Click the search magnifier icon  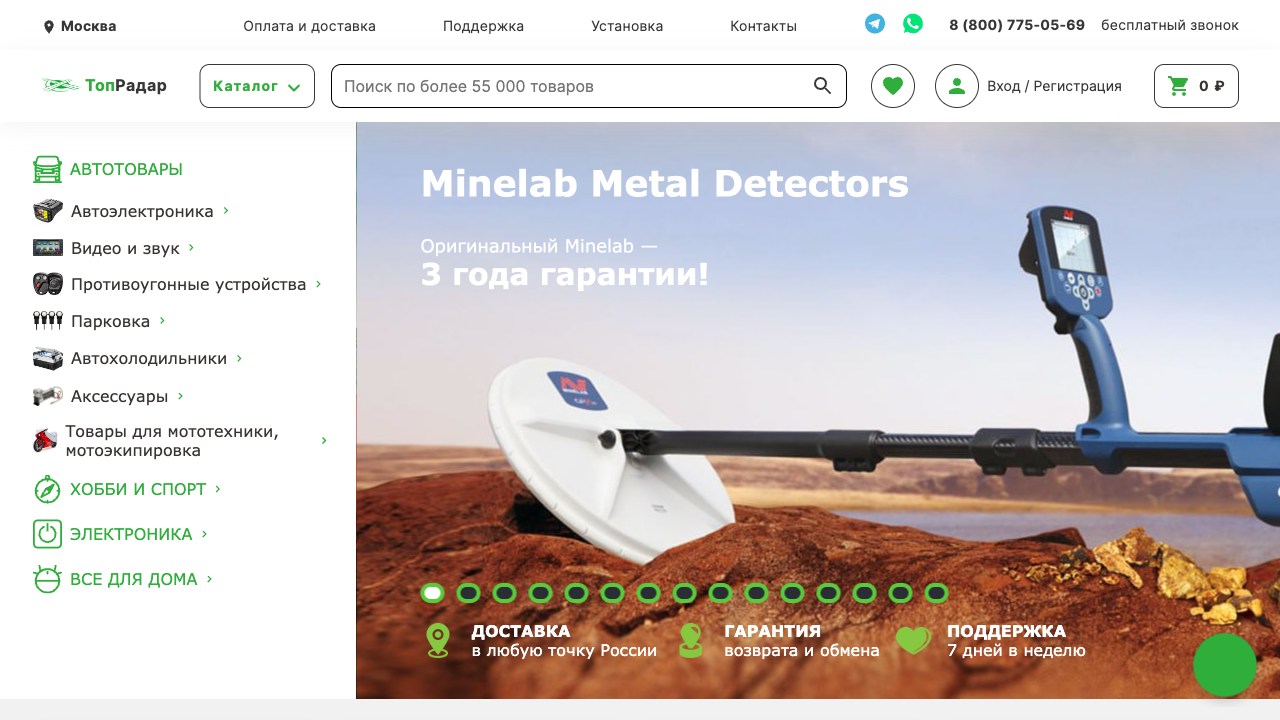823,86
